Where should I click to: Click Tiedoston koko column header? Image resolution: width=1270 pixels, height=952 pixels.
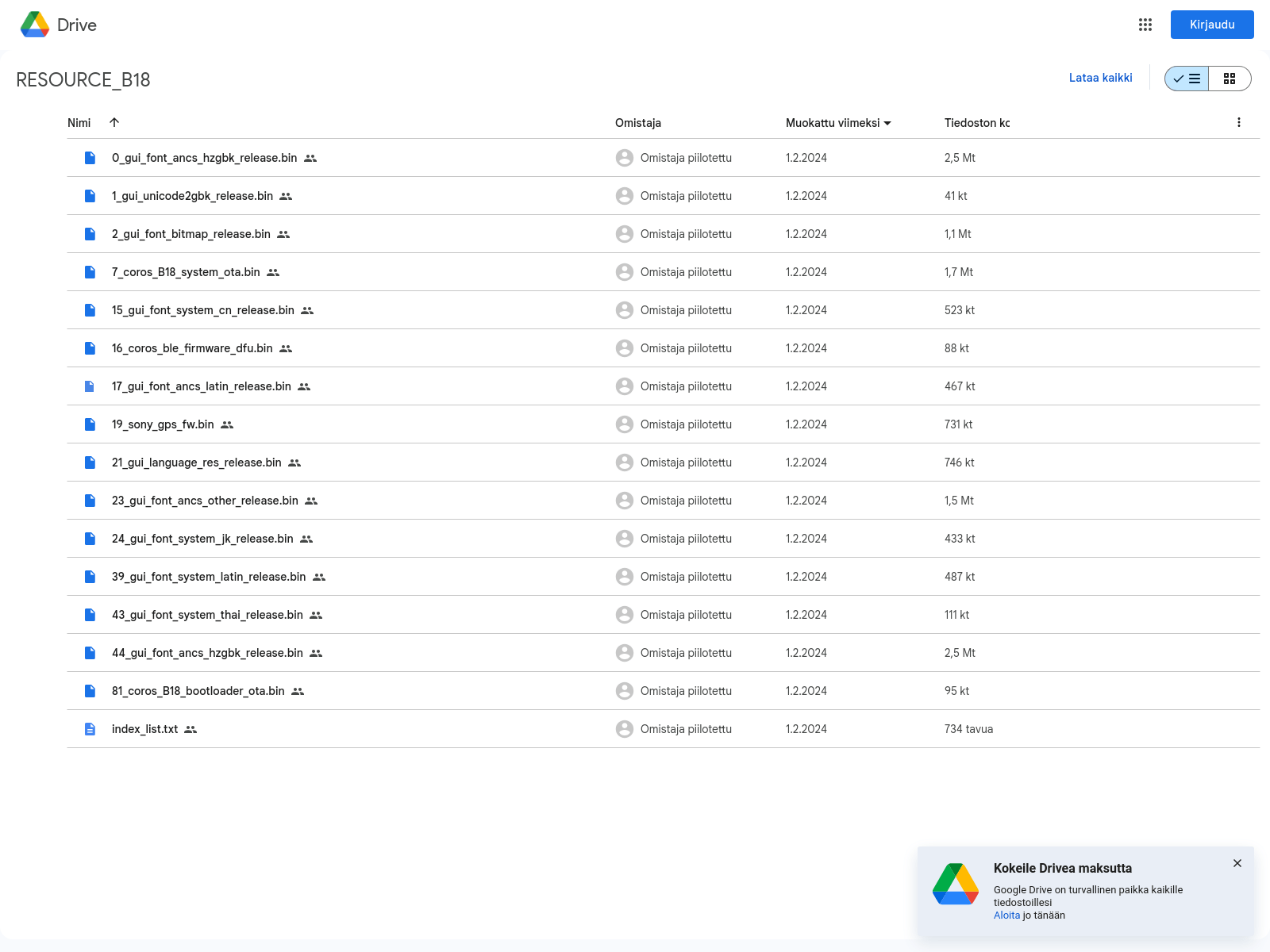[977, 123]
